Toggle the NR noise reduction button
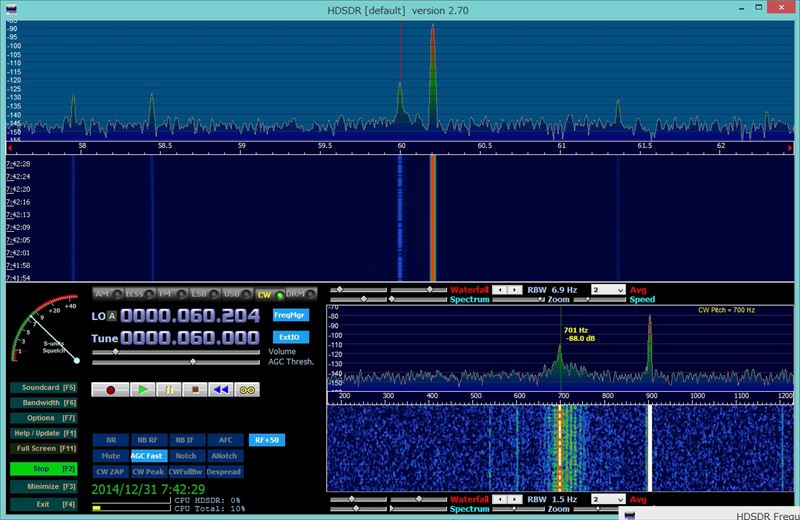800x520 pixels. (111, 440)
